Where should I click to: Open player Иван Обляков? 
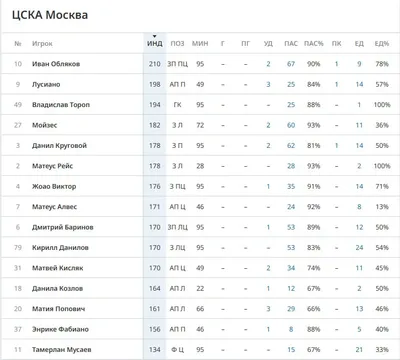(x=56, y=64)
